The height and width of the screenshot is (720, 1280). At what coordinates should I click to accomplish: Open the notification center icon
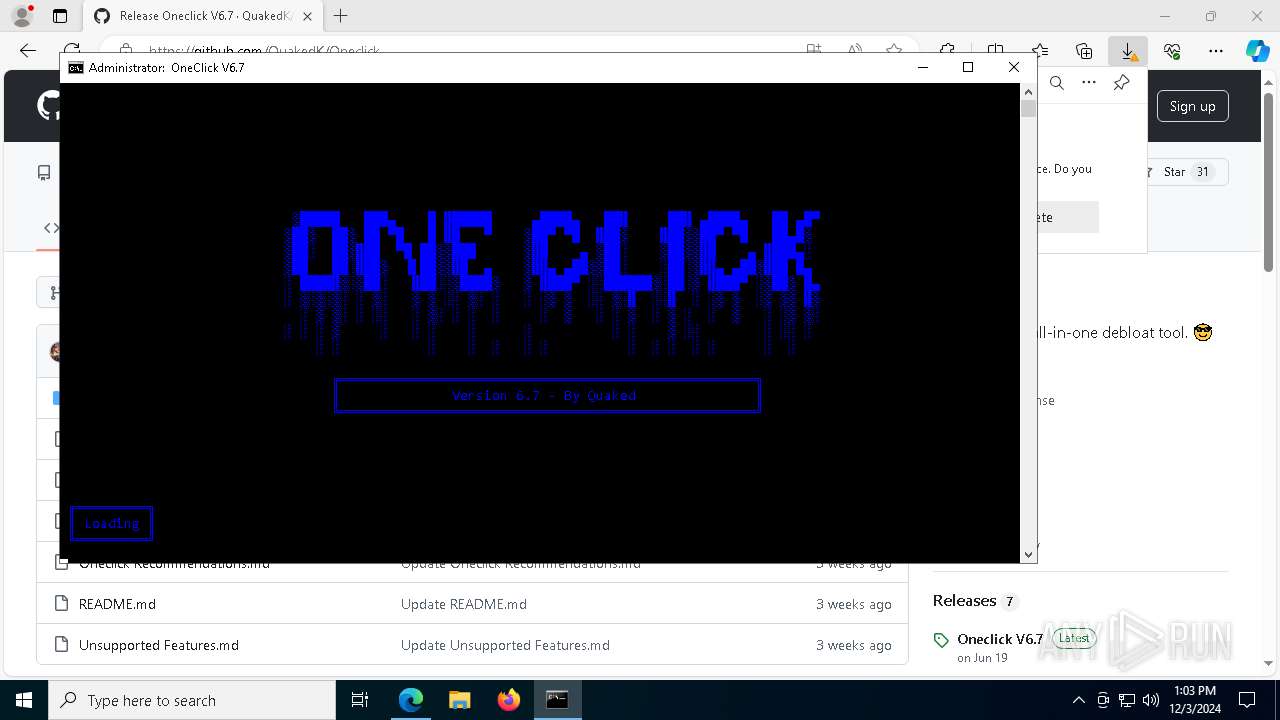[x=1247, y=700]
